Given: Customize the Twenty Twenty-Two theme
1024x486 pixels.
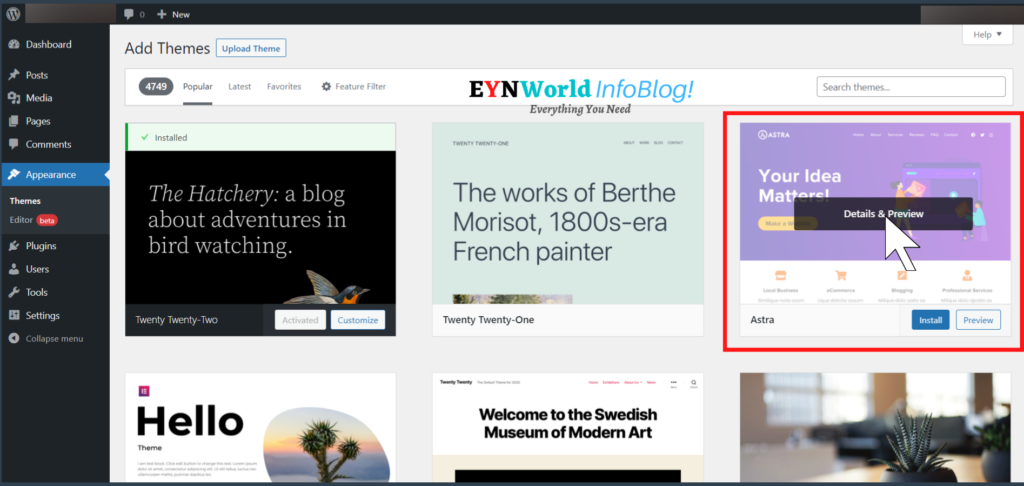Looking at the screenshot, I should (358, 320).
